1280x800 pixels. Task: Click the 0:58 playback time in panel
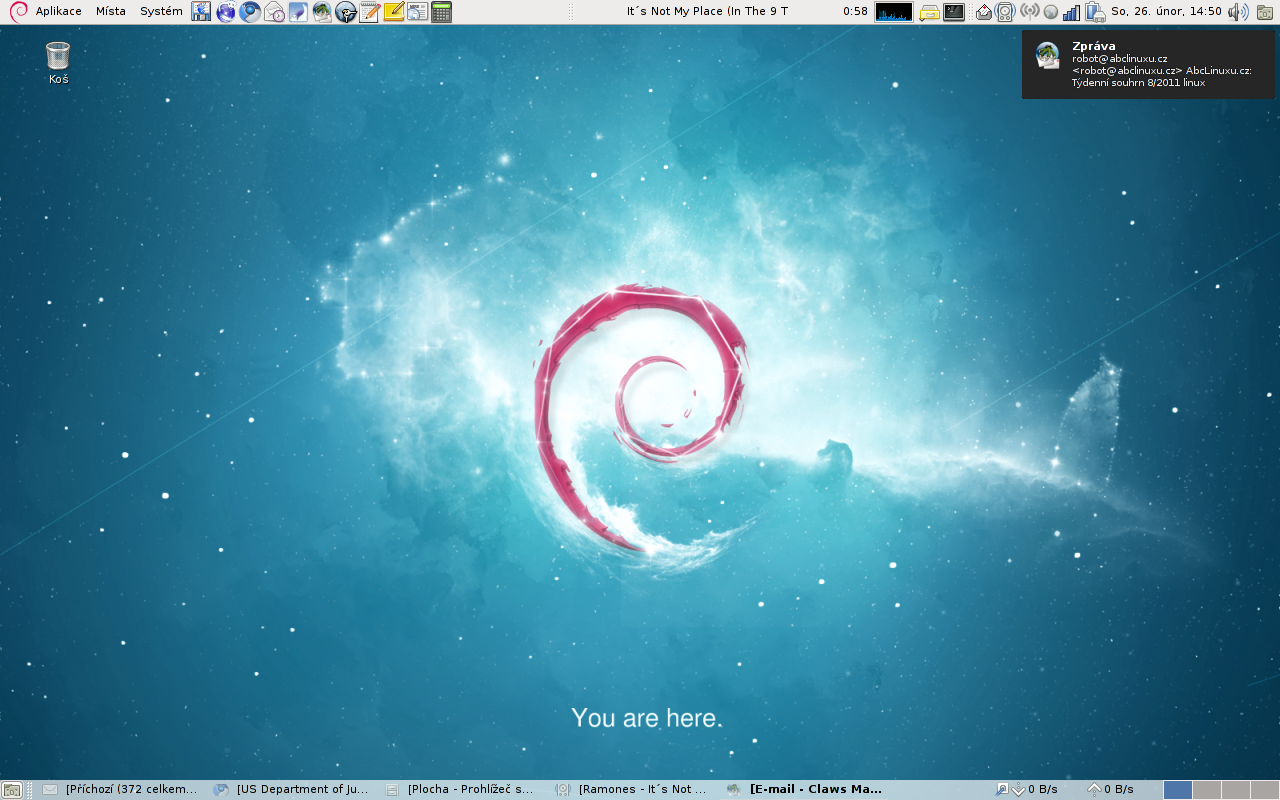tap(855, 11)
